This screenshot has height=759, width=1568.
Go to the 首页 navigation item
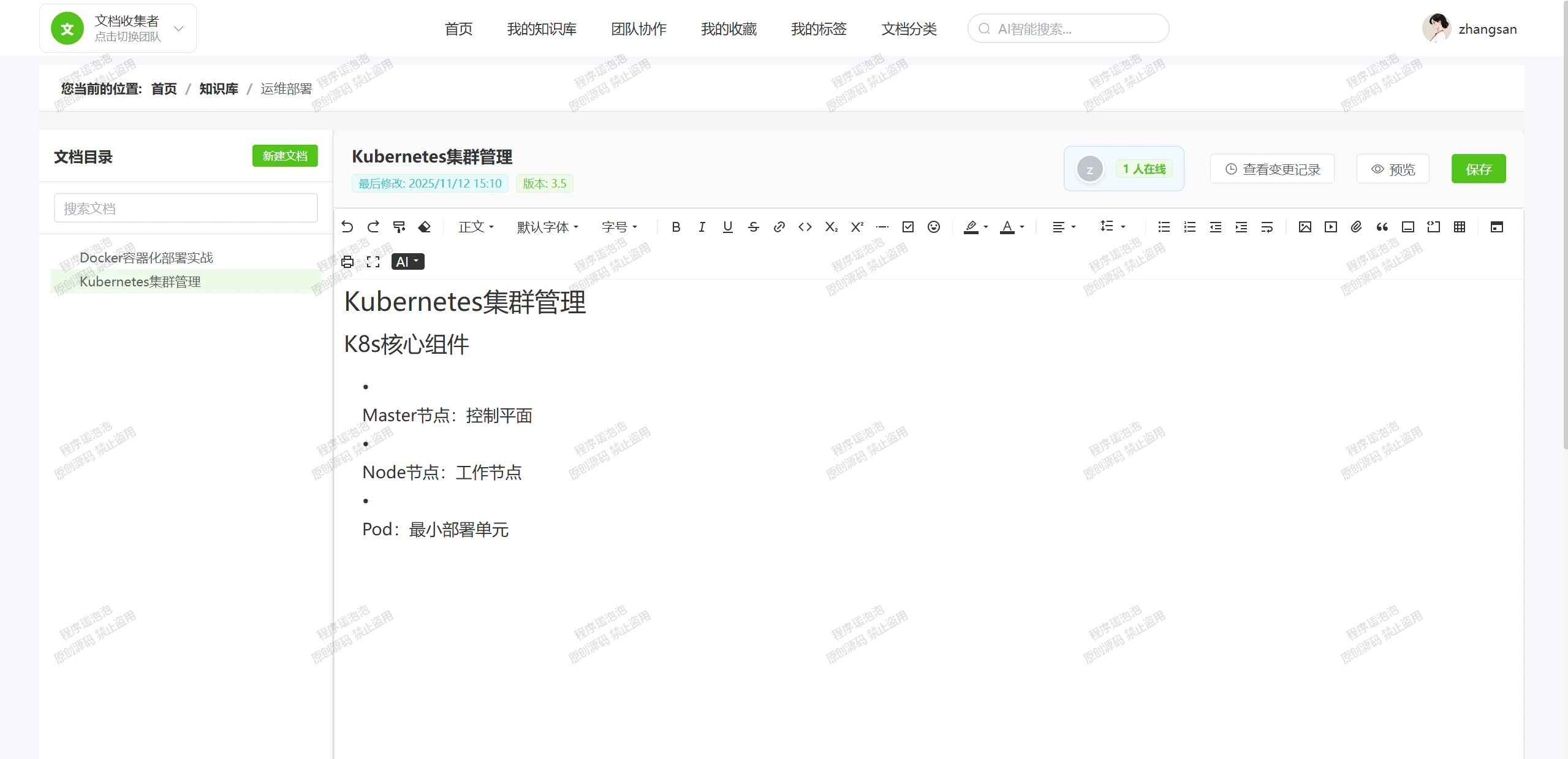pos(458,29)
